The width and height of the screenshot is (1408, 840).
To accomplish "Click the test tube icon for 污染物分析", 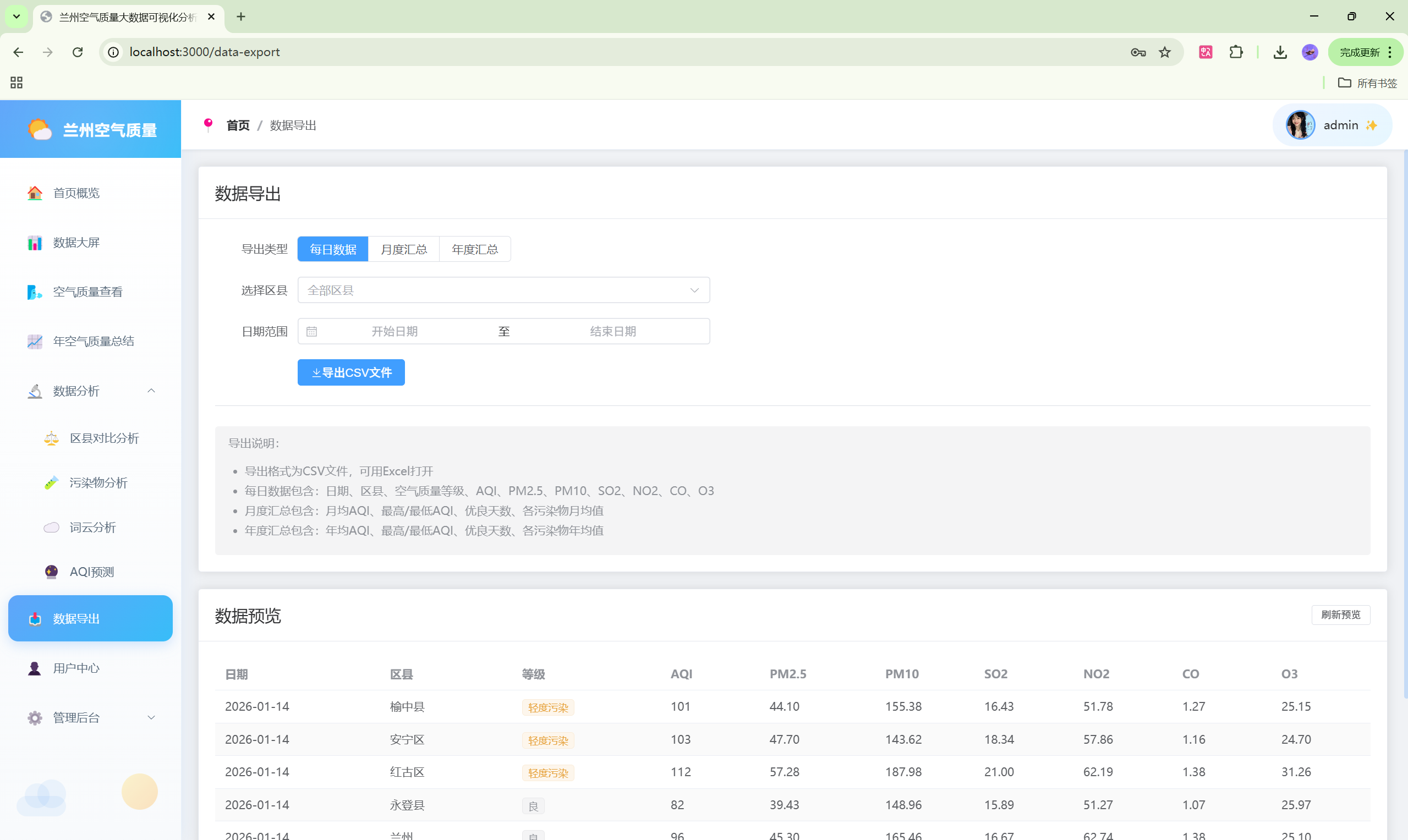I will pyautogui.click(x=51, y=483).
